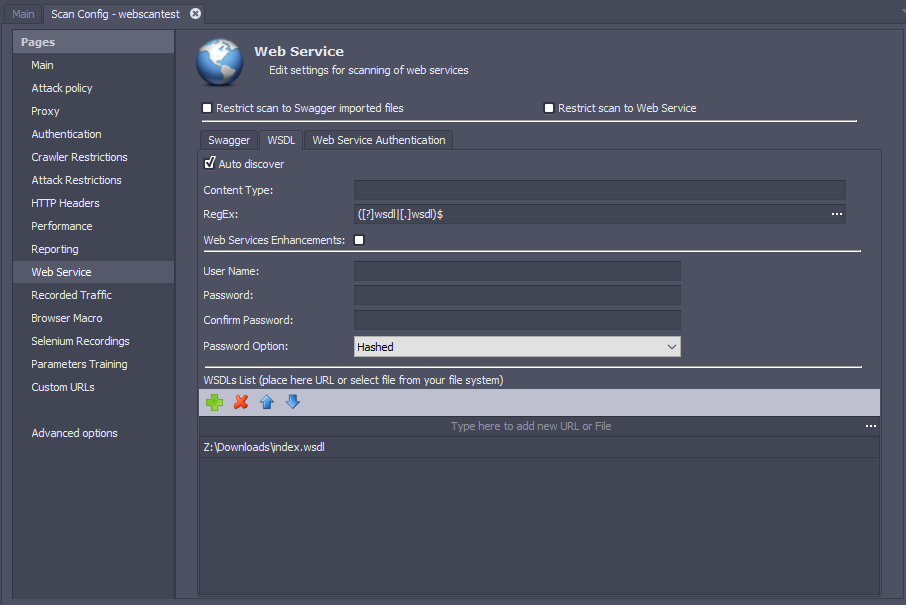Select the Web Service page
Viewport: 906px width, 605px height.
coord(94,272)
